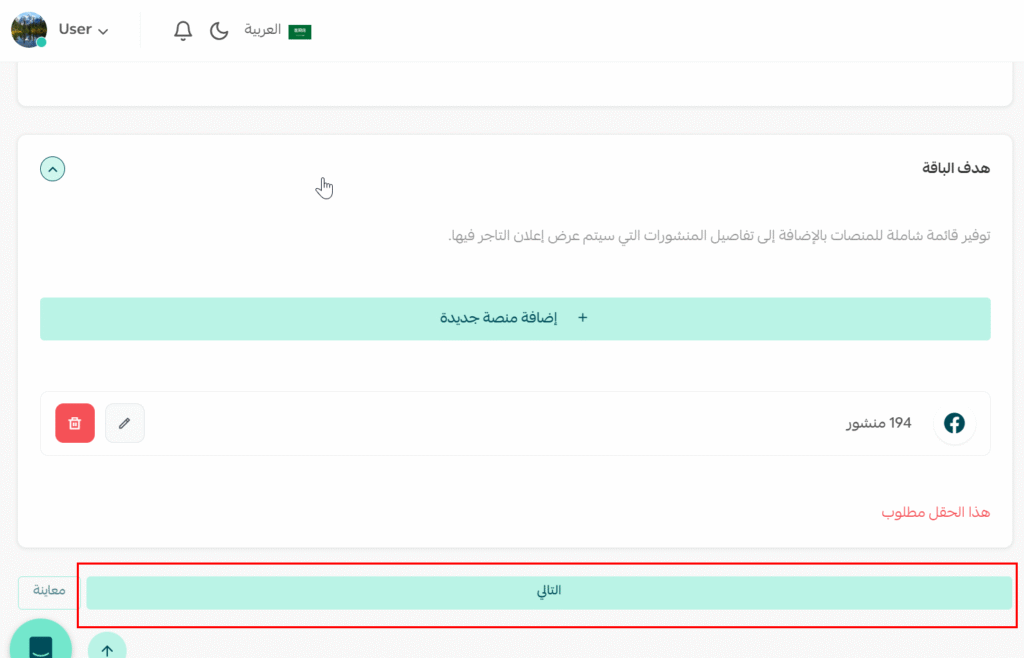Switch language via العربية label
This screenshot has height=658, width=1024.
pyautogui.click(x=263, y=31)
